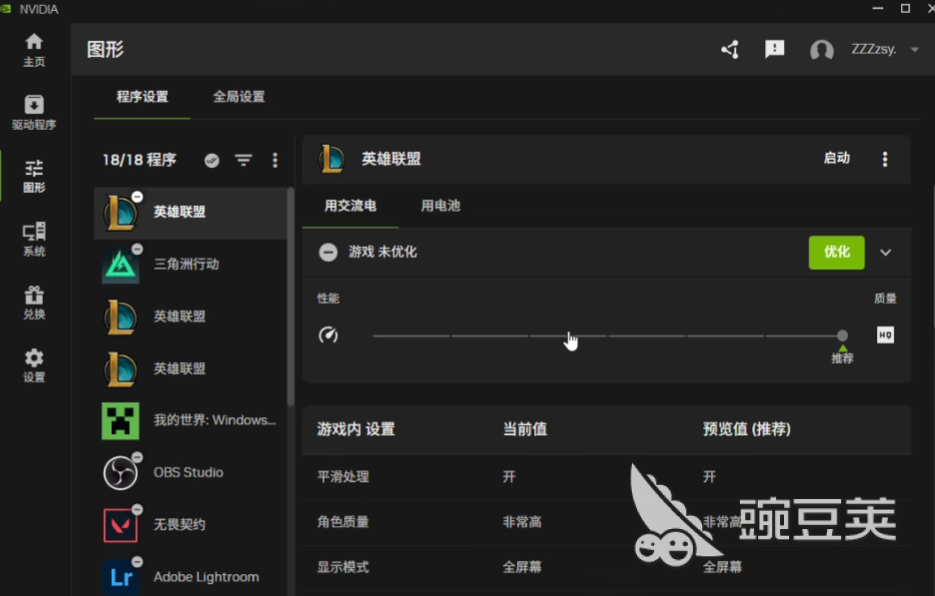
Task: Open 系统 system section
Action: (34, 239)
